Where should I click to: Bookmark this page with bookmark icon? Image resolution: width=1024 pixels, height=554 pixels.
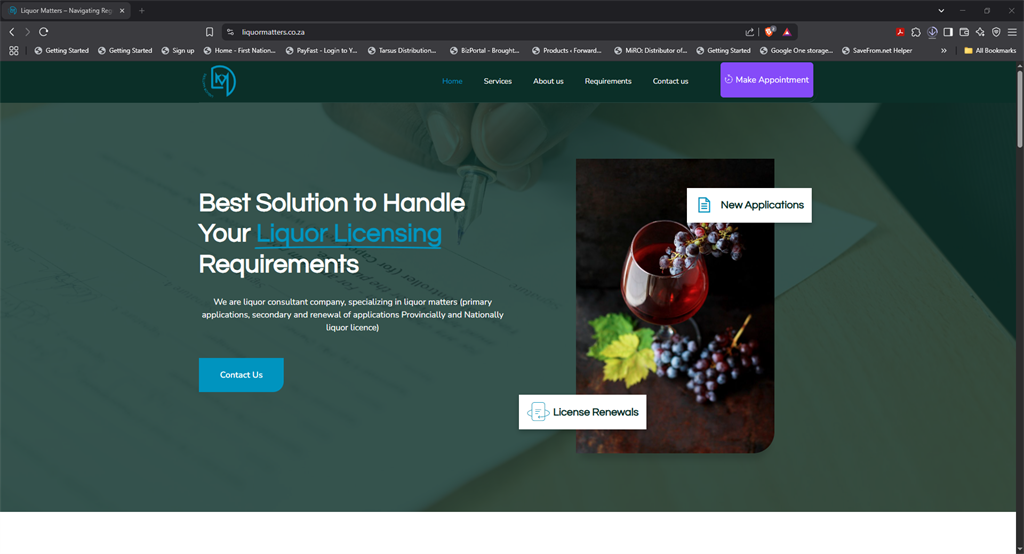[x=210, y=32]
